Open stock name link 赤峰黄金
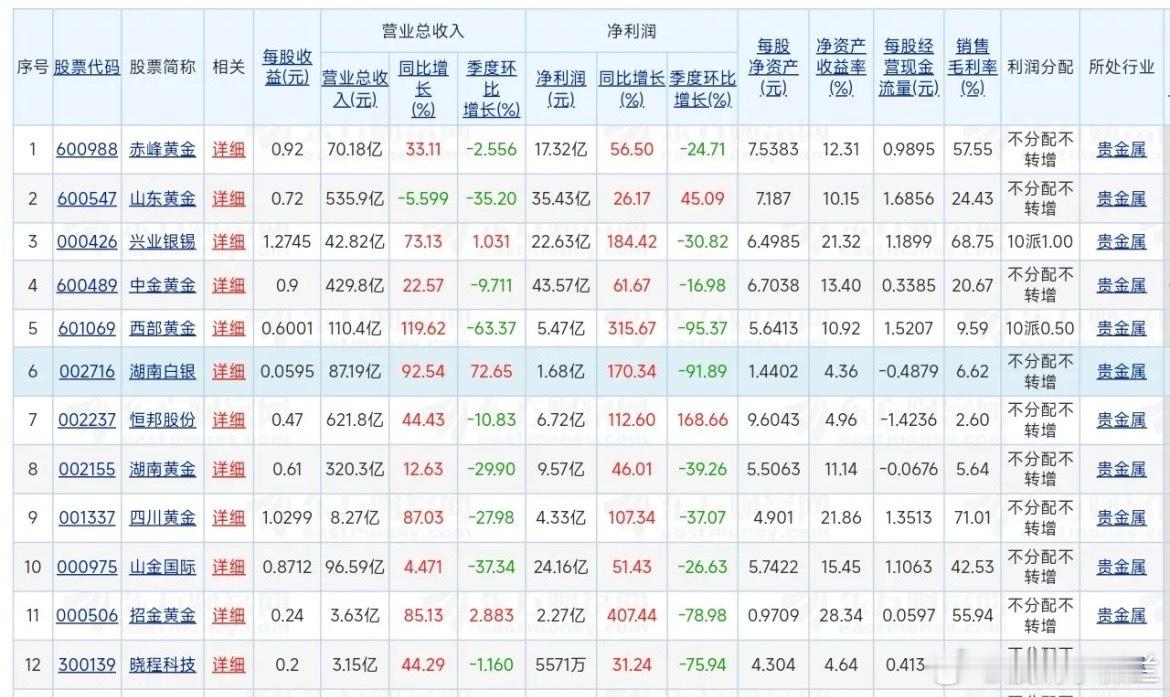This screenshot has width=1170, height=697. coord(162,149)
